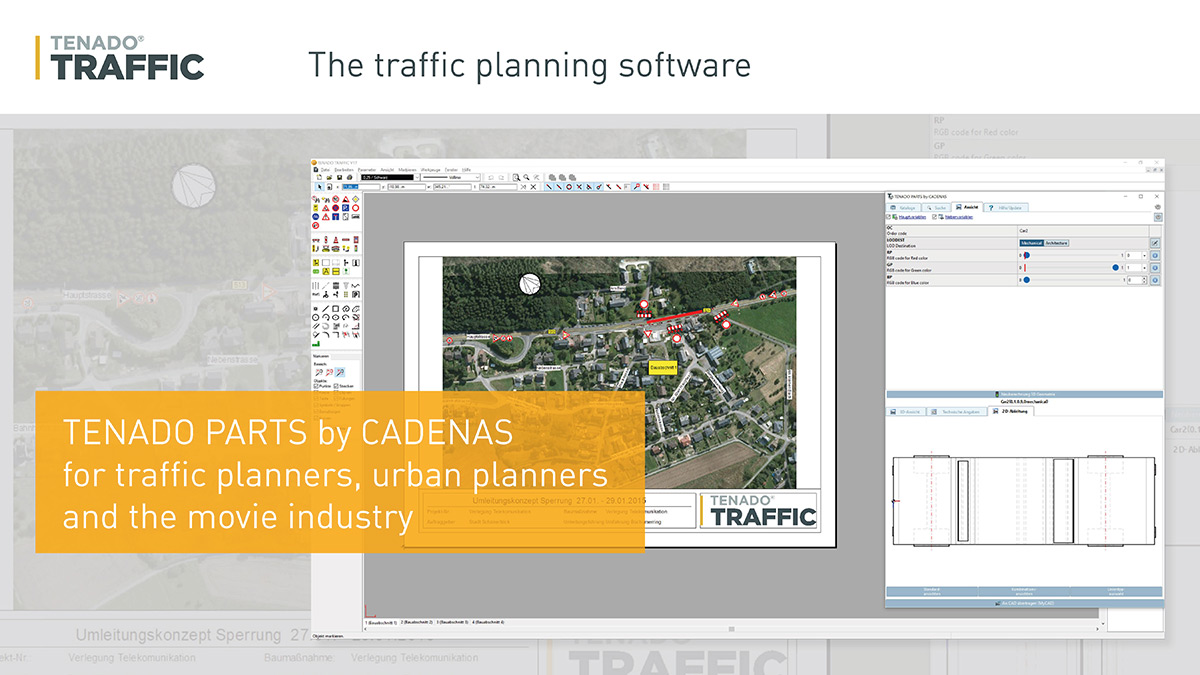Select the zoom window tool

[x=516, y=177]
